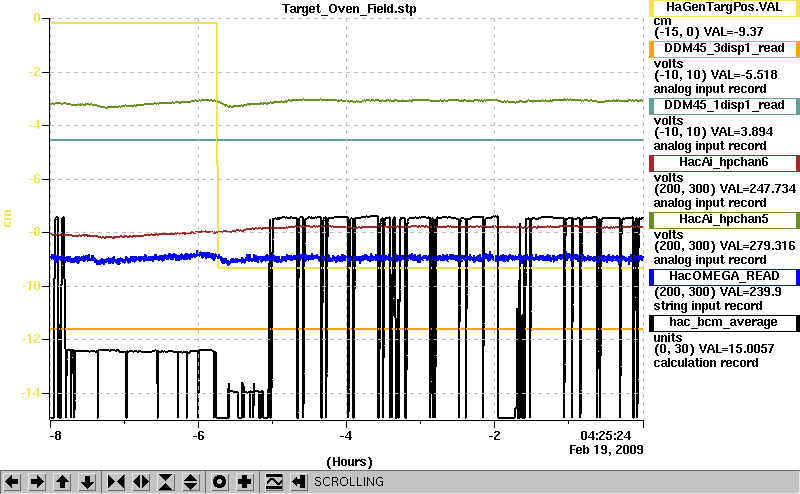The height and width of the screenshot is (494, 800).
Task: Click the VAL=15.0057 reading text
Action: [736, 349]
